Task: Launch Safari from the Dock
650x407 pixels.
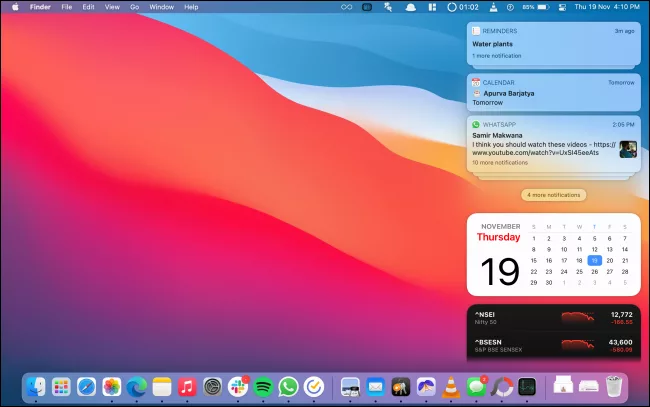Action: click(87, 386)
